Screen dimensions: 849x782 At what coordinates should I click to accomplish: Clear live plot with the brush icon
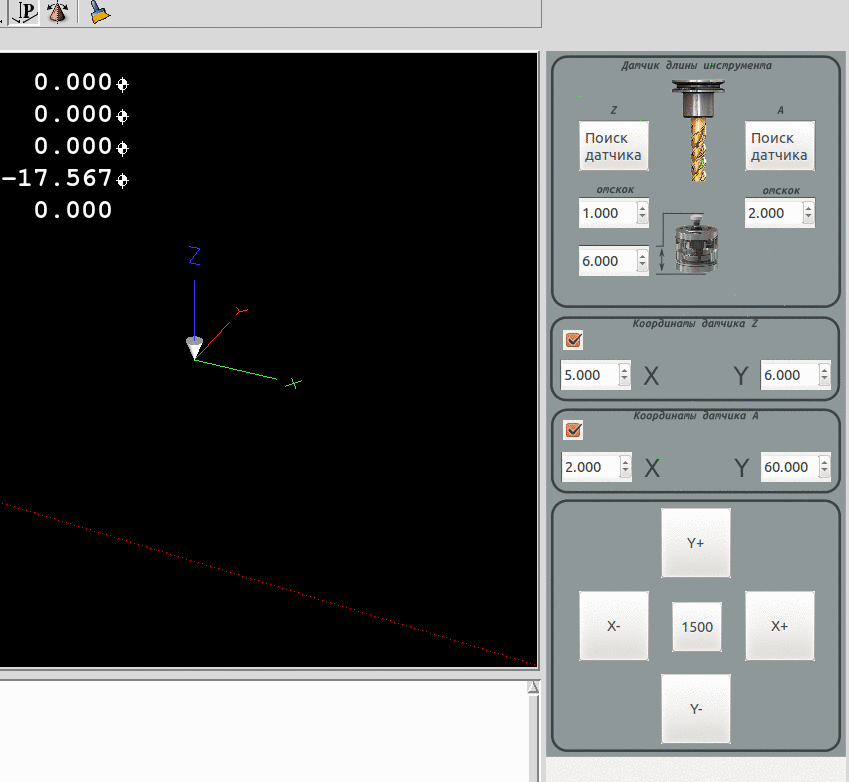100,12
